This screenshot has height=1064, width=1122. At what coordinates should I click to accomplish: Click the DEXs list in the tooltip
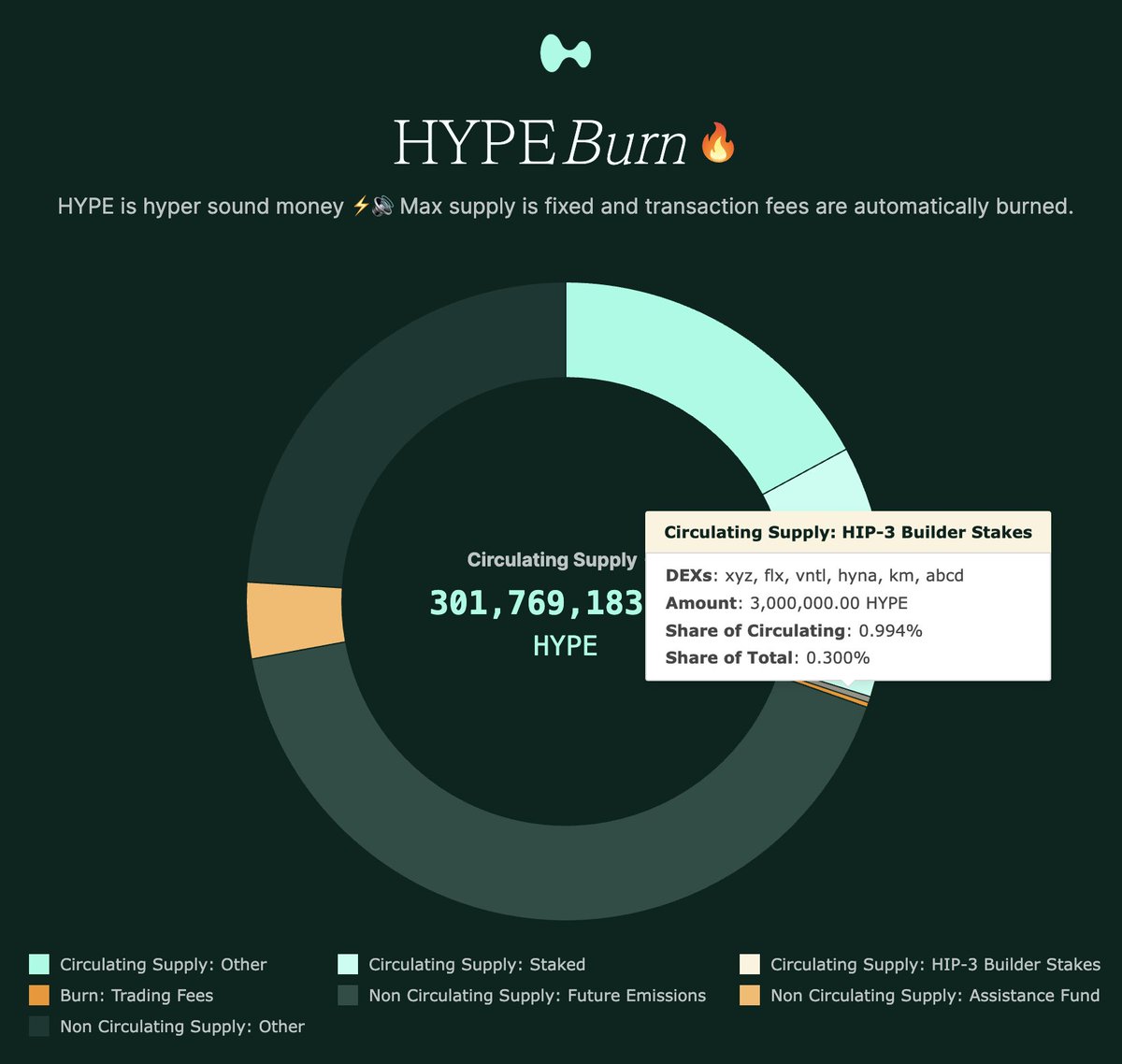[x=814, y=576]
